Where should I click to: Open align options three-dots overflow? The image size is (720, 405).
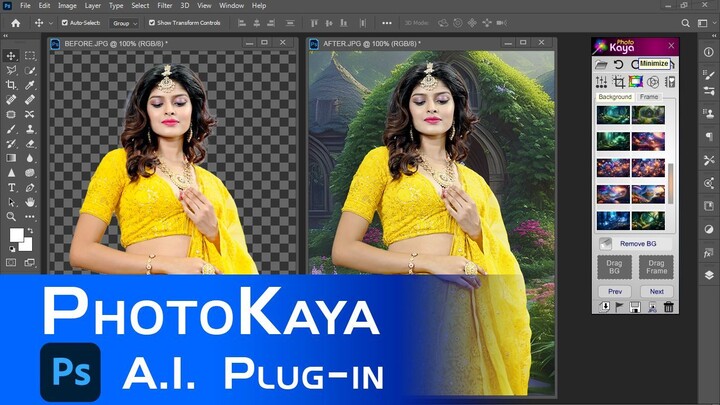(387, 23)
